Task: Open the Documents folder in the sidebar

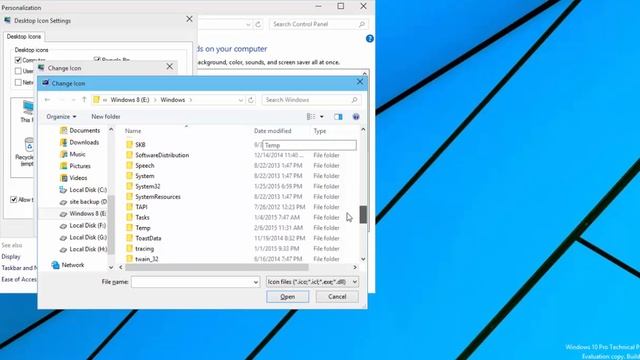Action: (84, 130)
